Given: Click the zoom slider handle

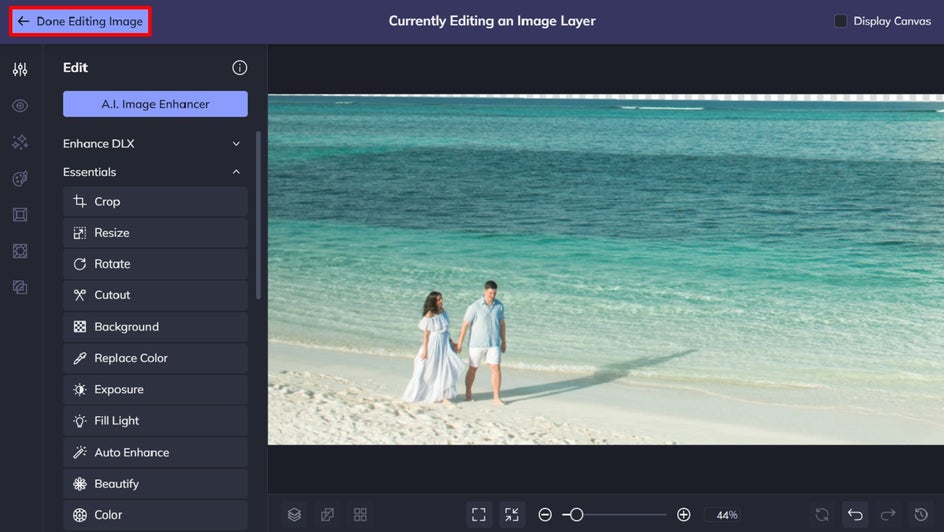Looking at the screenshot, I should pyautogui.click(x=576, y=515).
